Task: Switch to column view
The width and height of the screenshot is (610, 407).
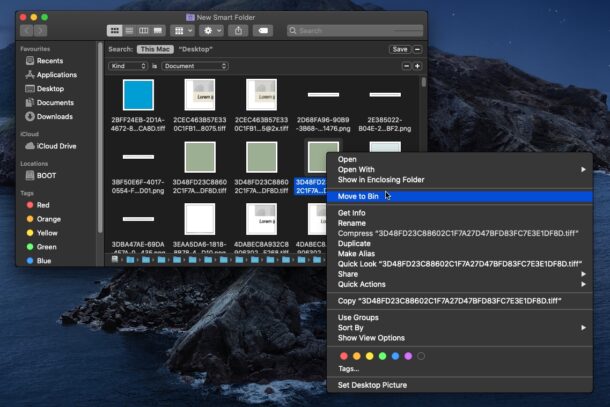Action: click(x=144, y=30)
